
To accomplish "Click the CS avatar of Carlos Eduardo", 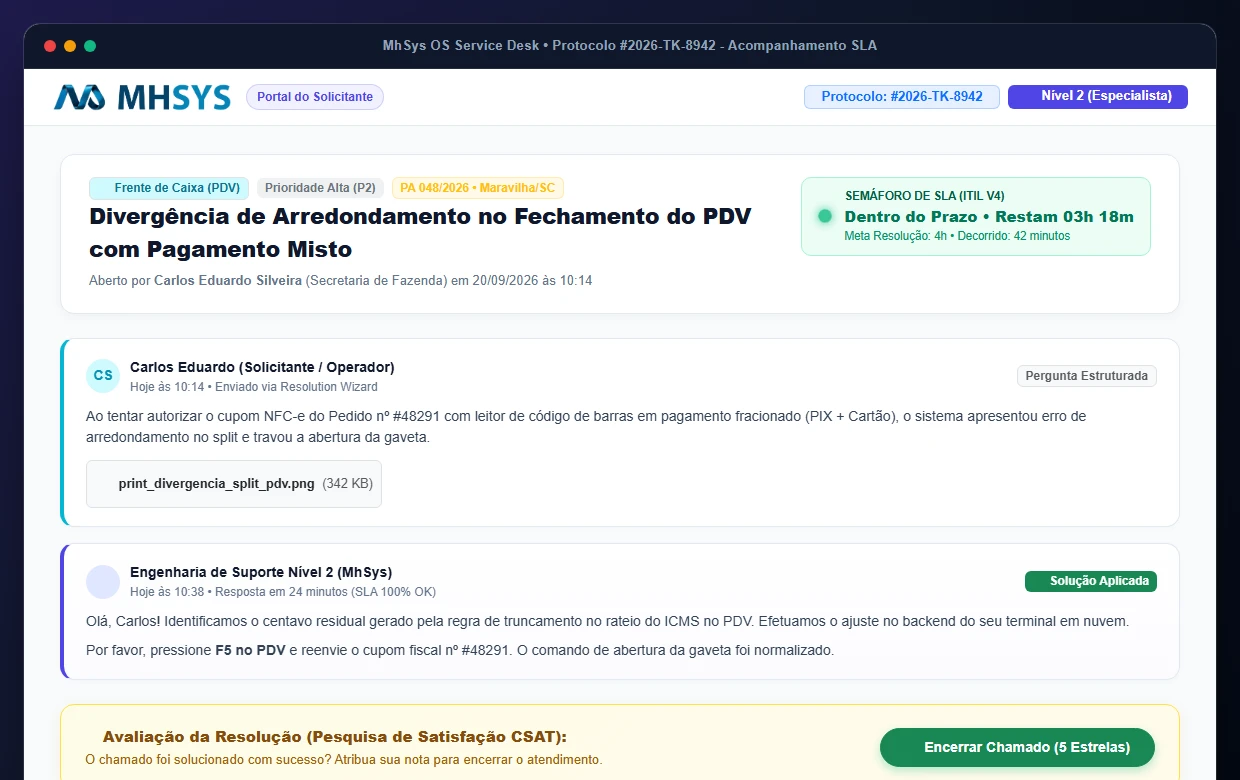I will 103,376.
